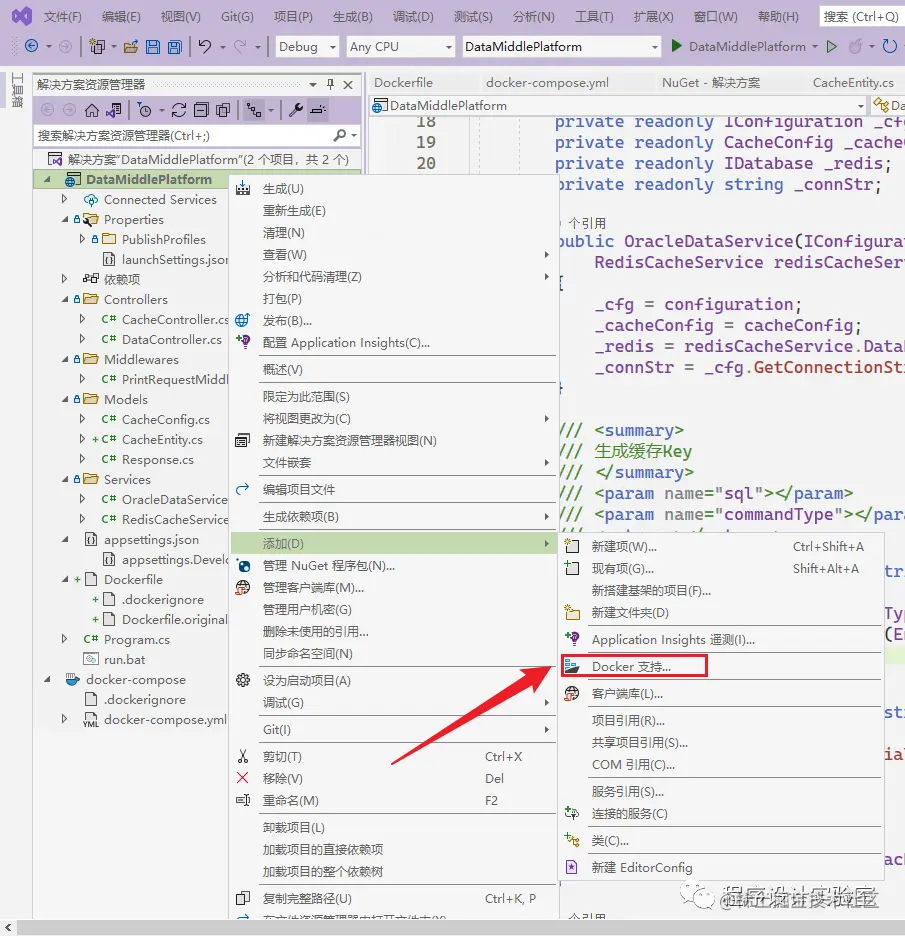Expand the Connected Services node
Screen dimensions: 905x936
pos(64,199)
